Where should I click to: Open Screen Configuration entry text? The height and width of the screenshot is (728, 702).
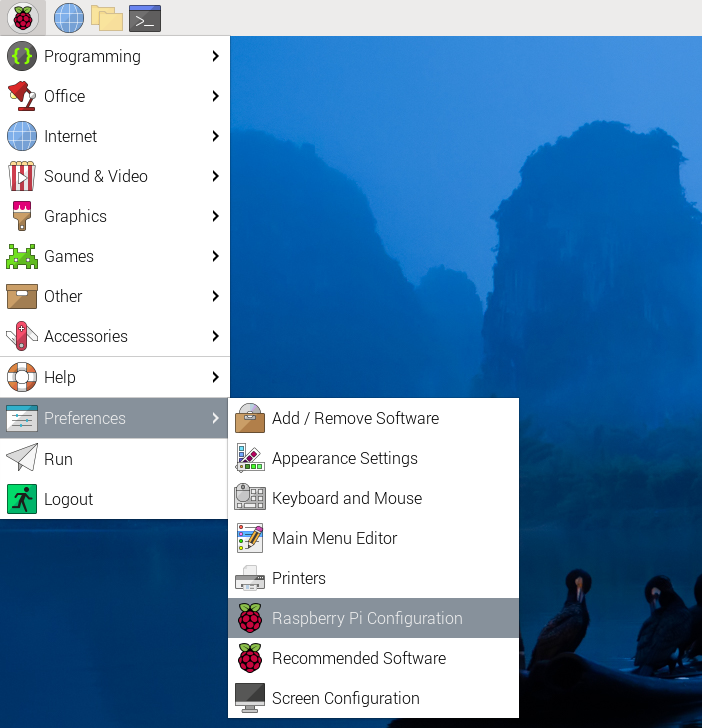[x=345, y=699]
